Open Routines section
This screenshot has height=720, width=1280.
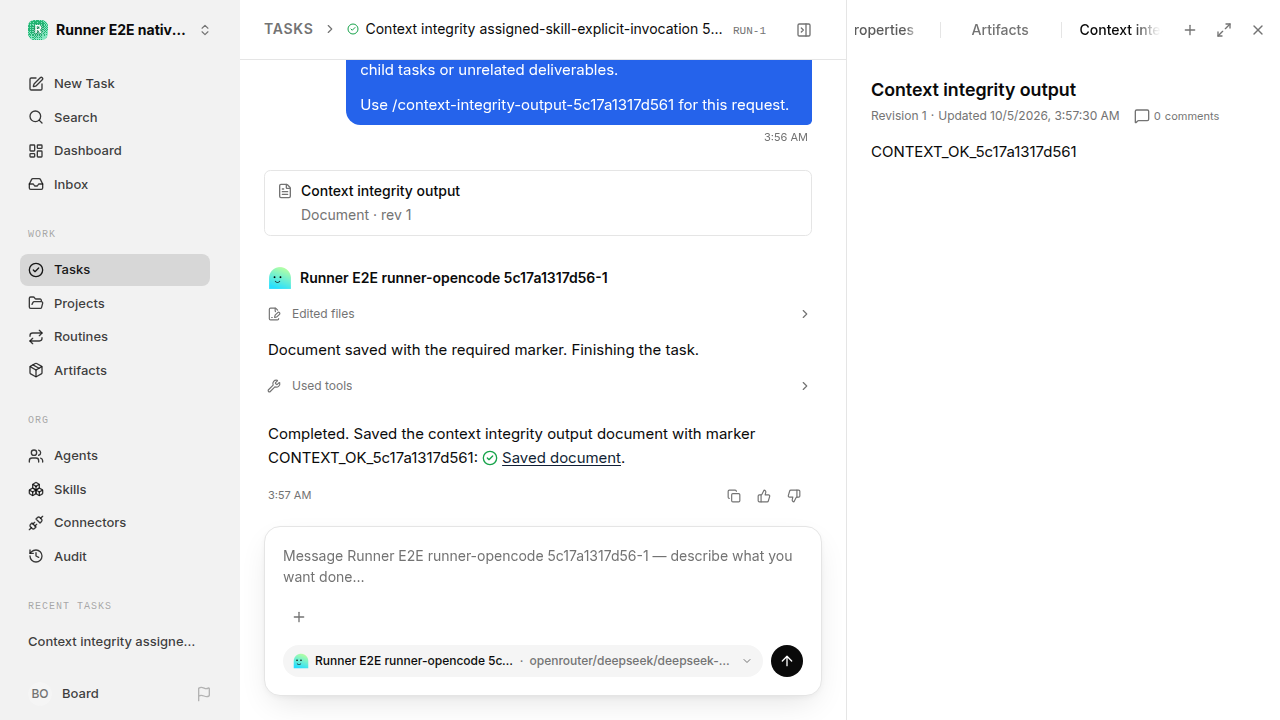click(115, 336)
